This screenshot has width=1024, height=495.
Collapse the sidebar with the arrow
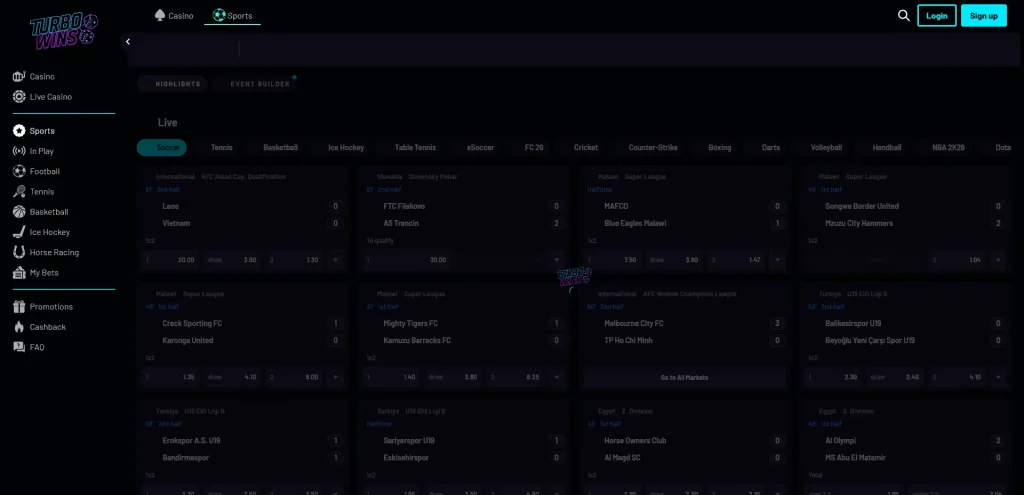(x=128, y=42)
